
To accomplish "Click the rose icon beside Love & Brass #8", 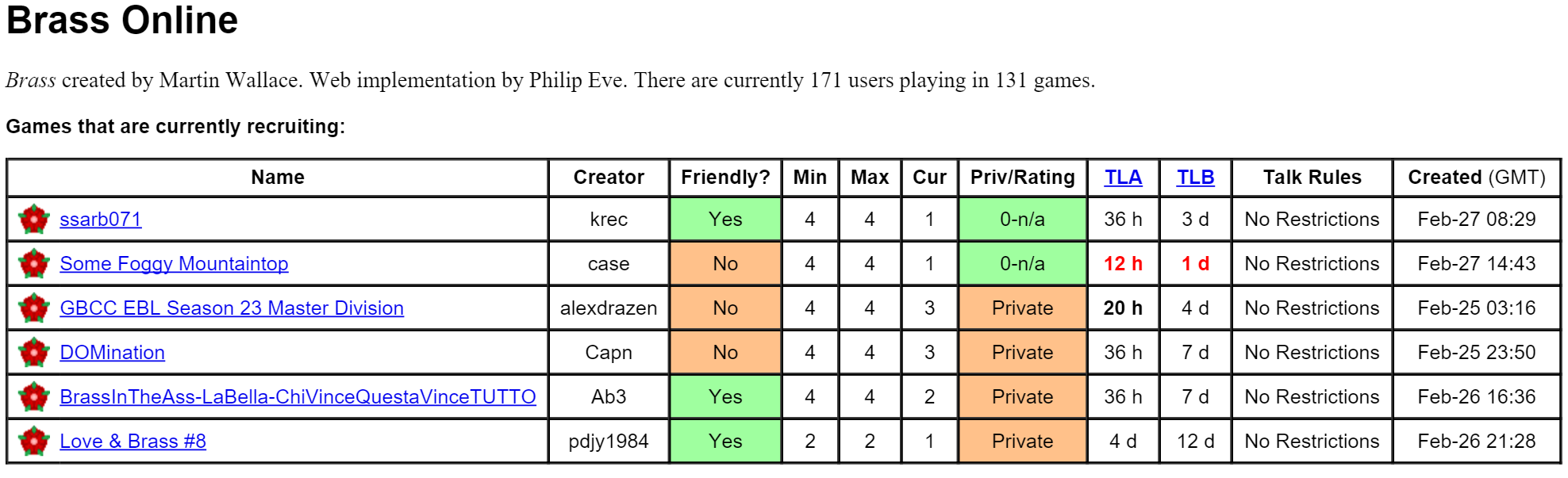I will pyautogui.click(x=34, y=442).
